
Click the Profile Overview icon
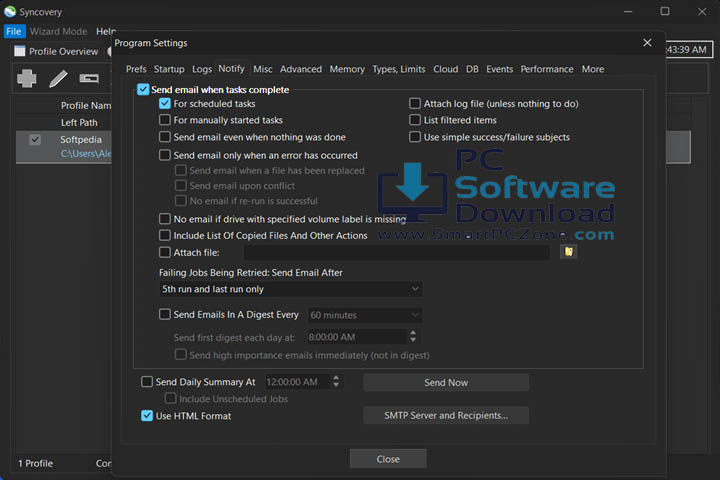pos(20,51)
